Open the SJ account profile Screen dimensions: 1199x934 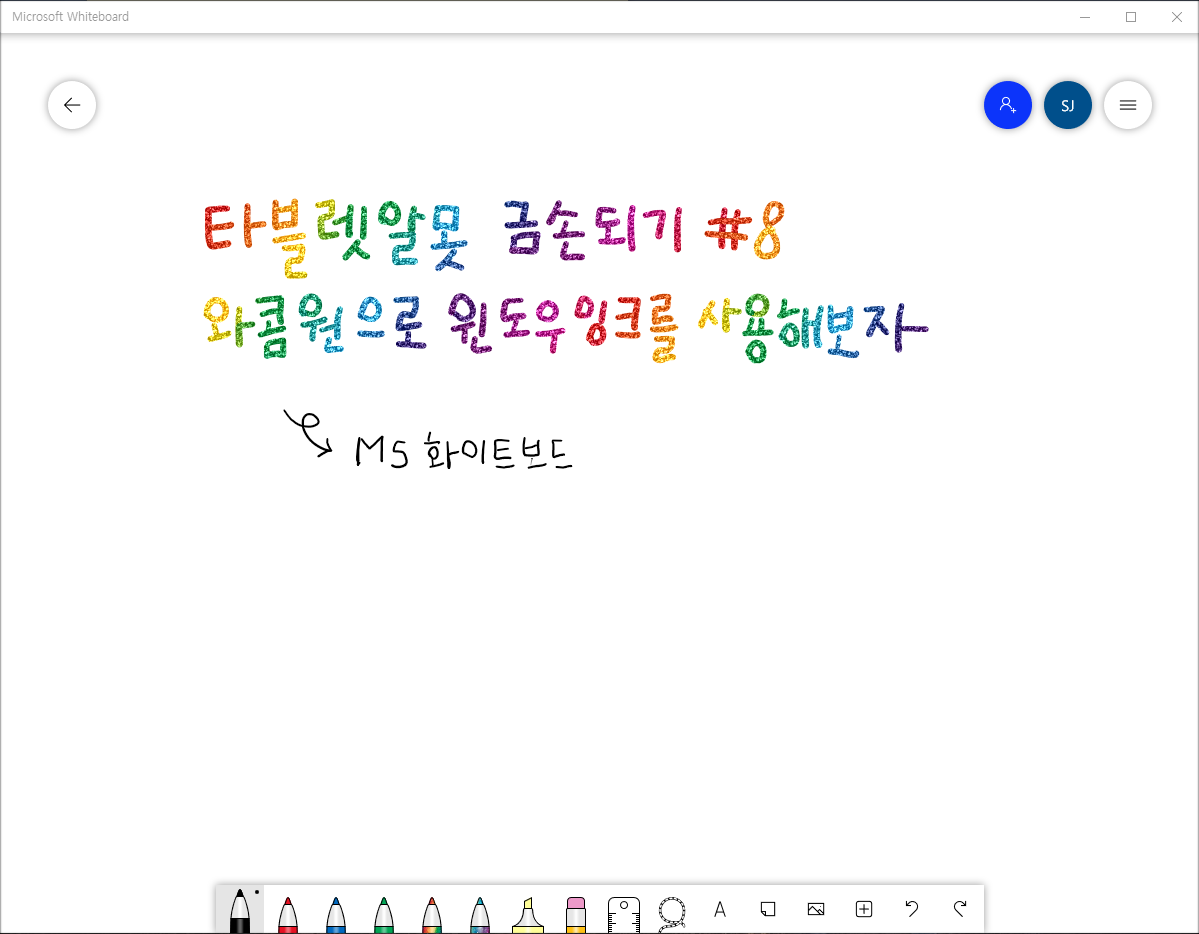[1067, 105]
